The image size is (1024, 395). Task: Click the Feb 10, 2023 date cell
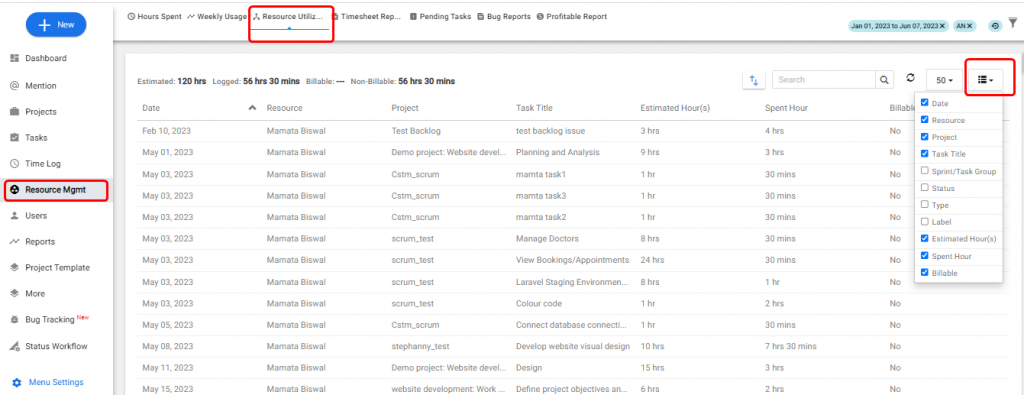(167, 131)
